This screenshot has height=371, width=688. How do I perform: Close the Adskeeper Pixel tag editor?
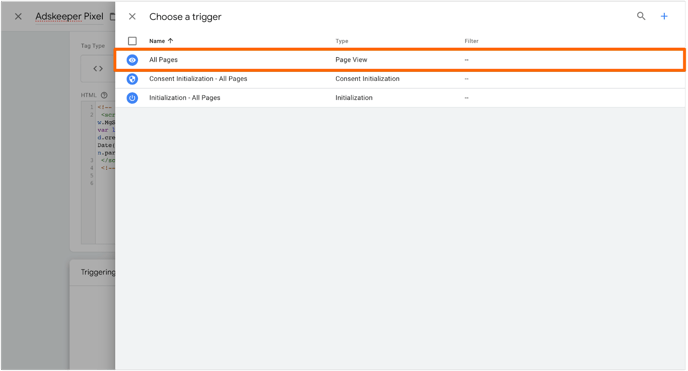tap(18, 17)
